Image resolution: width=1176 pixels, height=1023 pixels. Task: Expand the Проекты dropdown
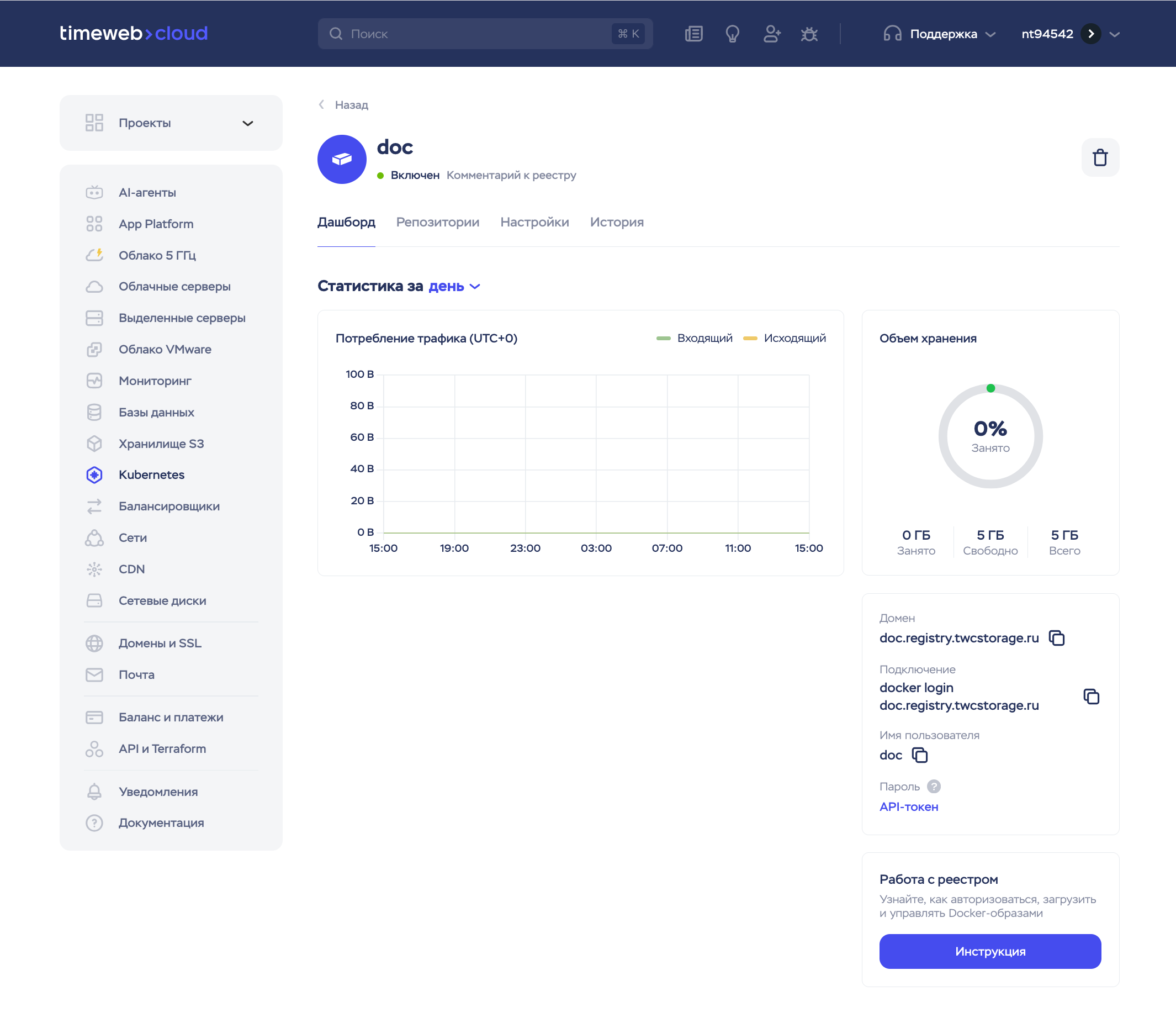(171, 123)
